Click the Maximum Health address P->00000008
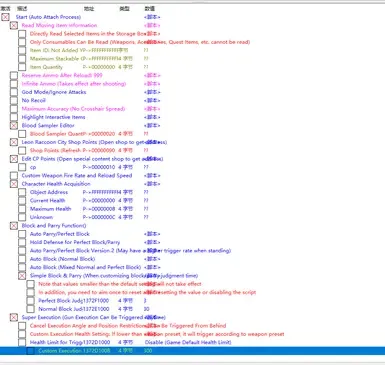 (99, 209)
